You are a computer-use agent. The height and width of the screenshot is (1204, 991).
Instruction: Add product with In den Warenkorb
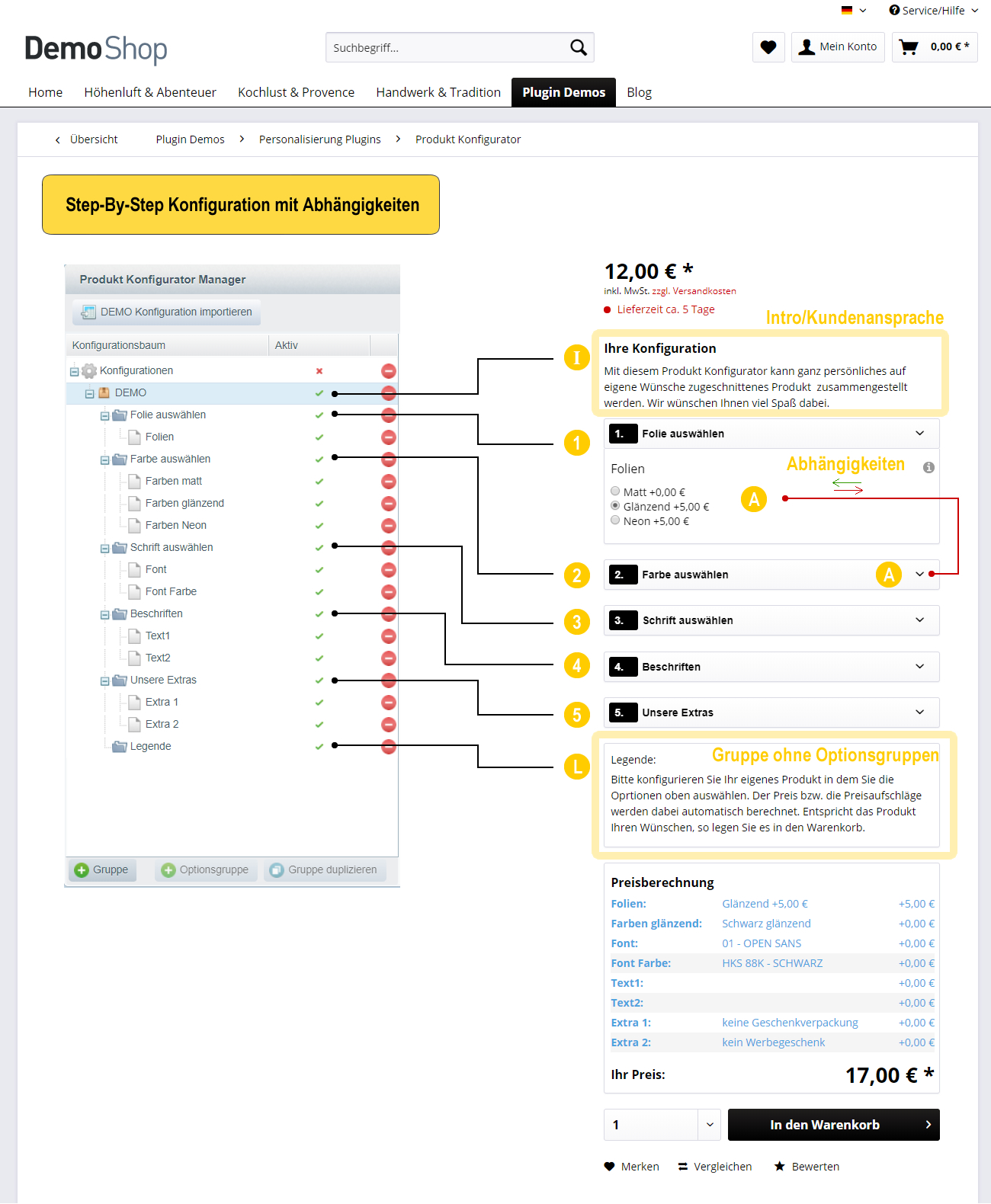pos(833,1125)
